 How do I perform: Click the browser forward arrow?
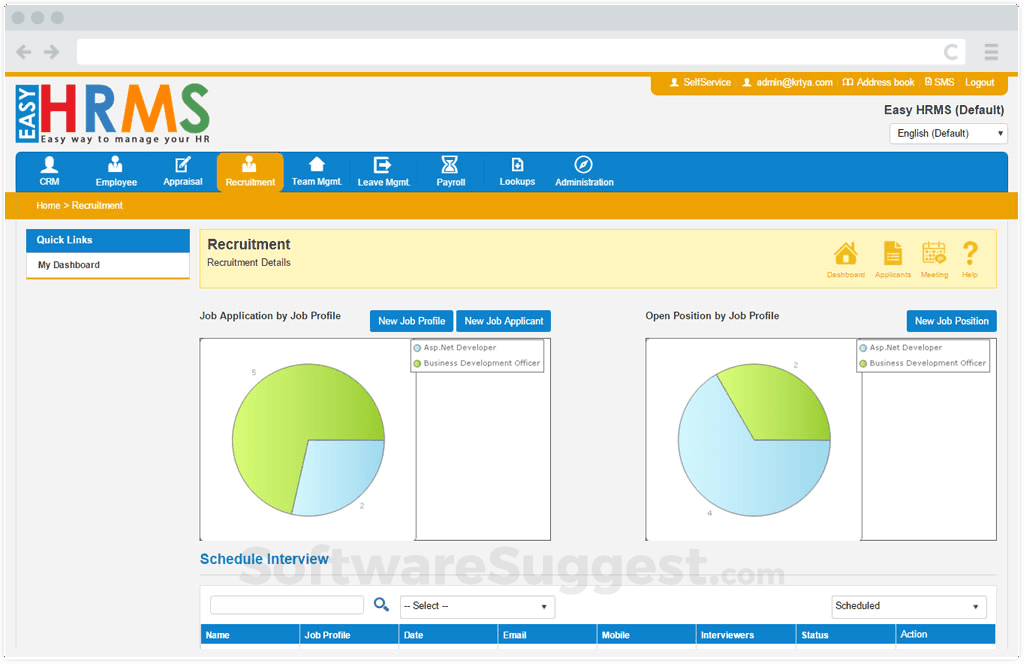pyautogui.click(x=52, y=52)
